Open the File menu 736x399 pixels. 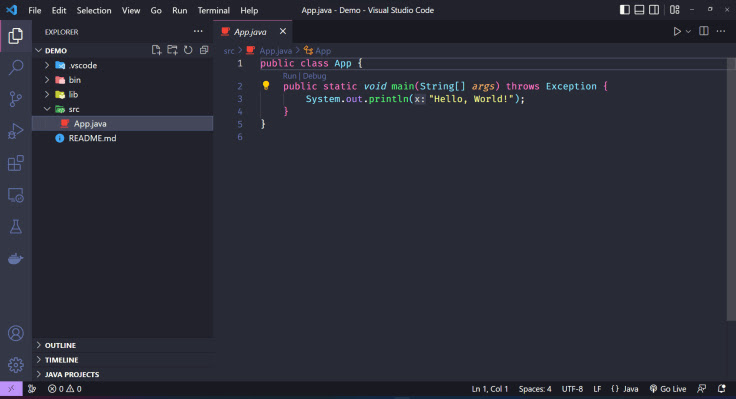coord(35,10)
